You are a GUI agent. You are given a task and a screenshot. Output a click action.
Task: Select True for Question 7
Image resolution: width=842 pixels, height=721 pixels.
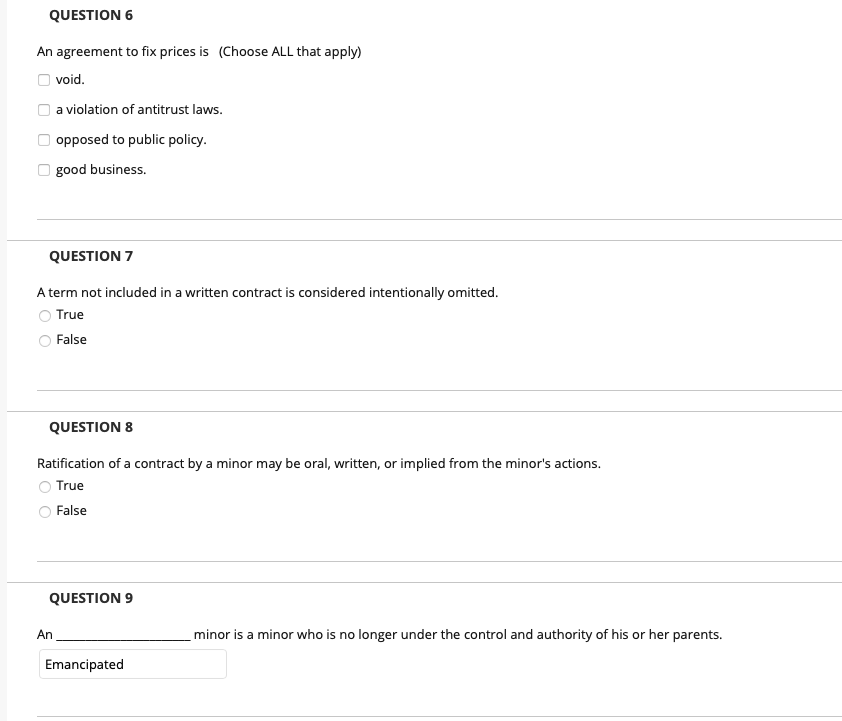(x=45, y=314)
